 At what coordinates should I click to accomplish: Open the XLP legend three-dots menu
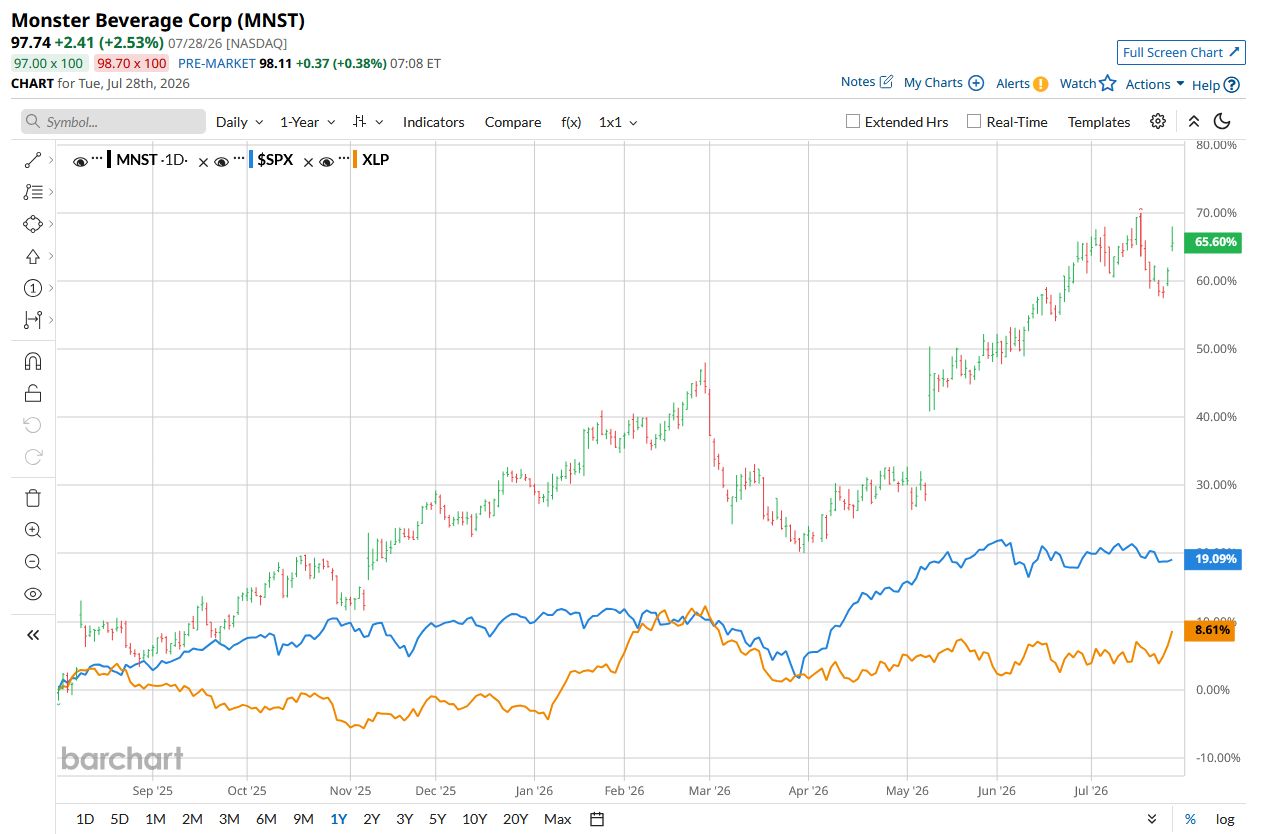[344, 159]
